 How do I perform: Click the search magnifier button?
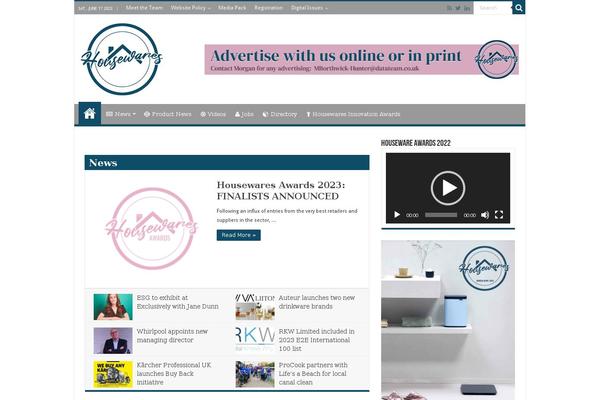518,8
